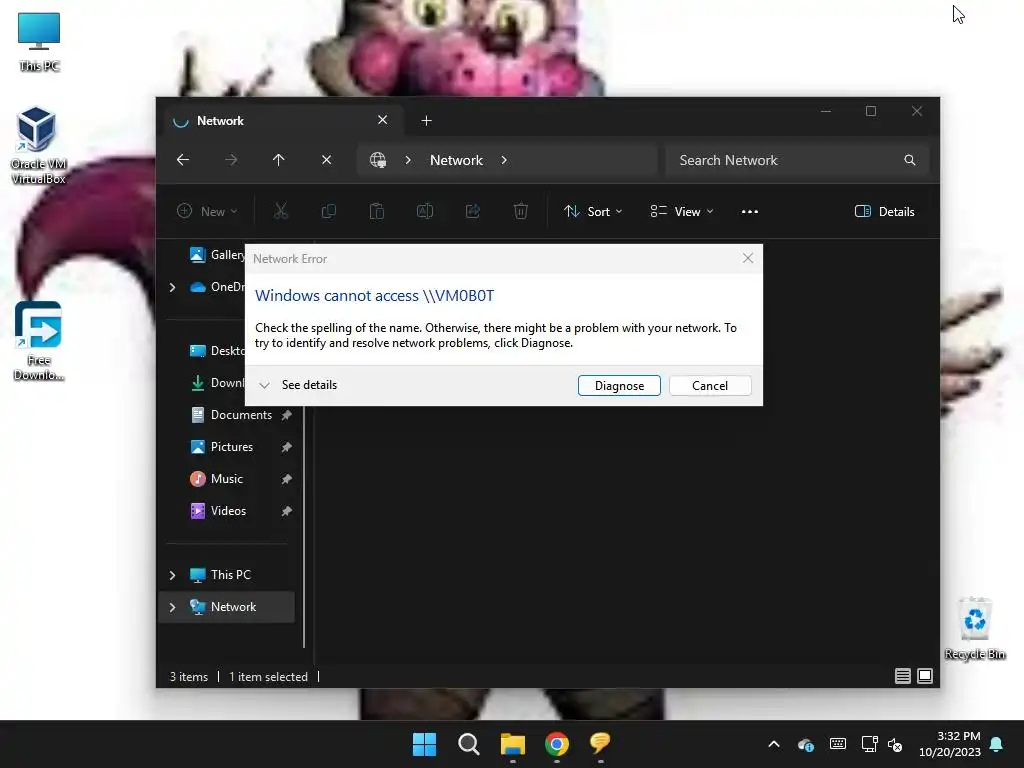Show hidden tray icons chevron
1024x768 pixels.
(774, 744)
